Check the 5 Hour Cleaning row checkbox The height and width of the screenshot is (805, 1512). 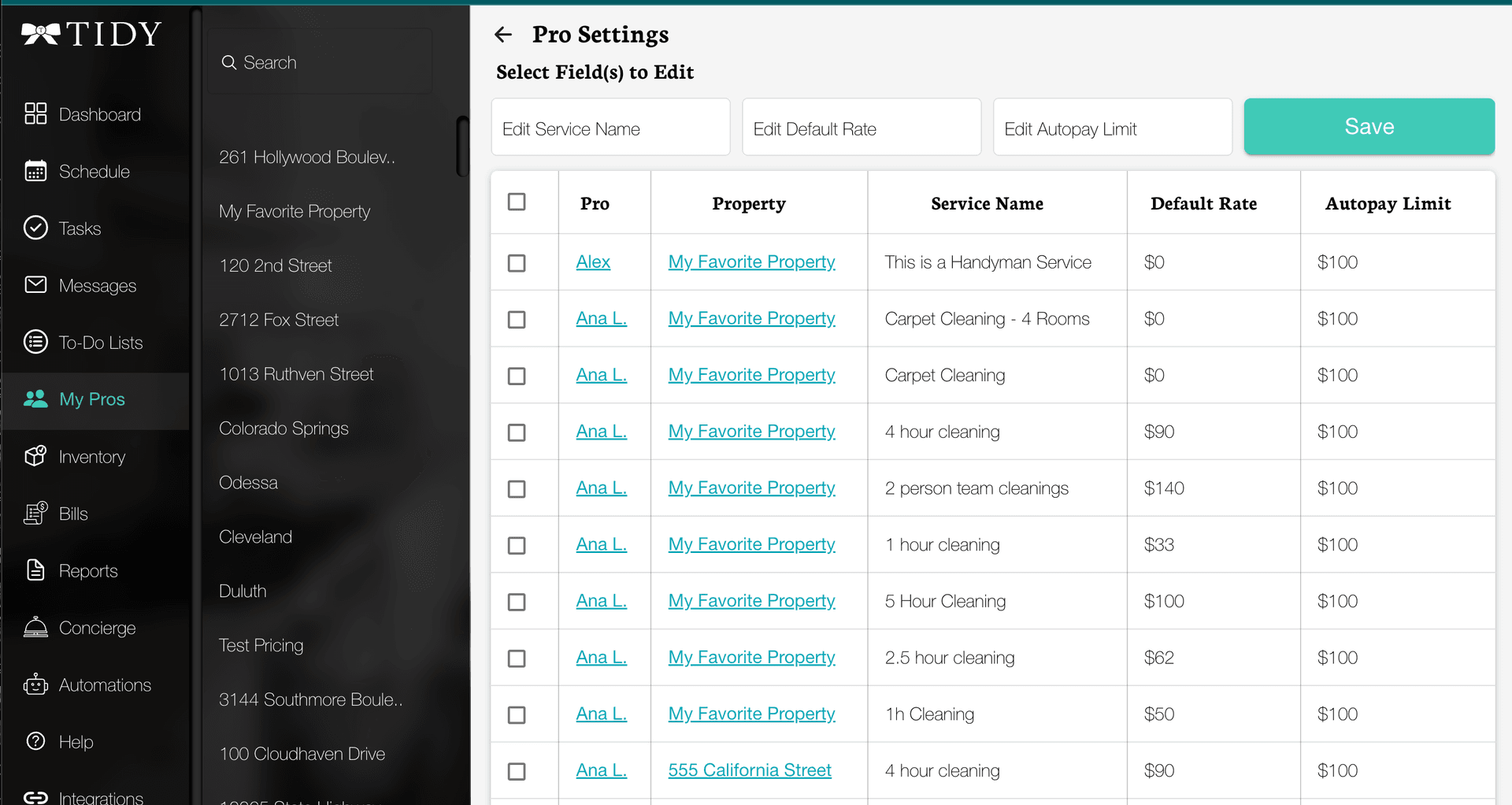tap(517, 601)
